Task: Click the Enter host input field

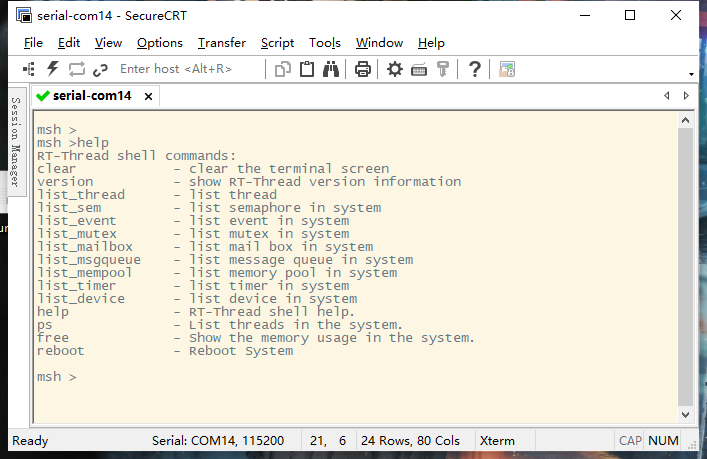Action: [x=189, y=69]
